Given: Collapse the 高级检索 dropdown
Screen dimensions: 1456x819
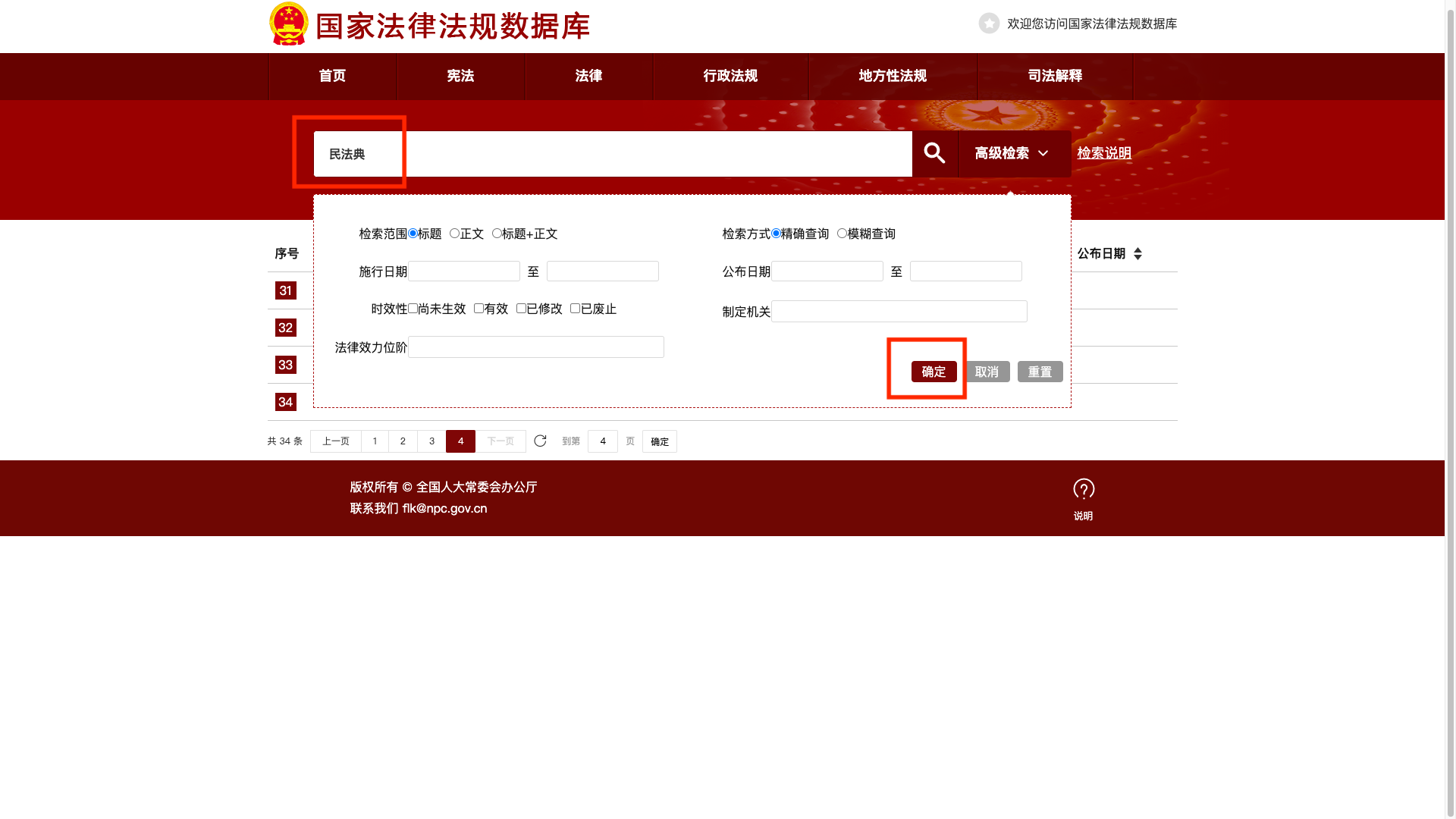Looking at the screenshot, I should click(x=1014, y=154).
